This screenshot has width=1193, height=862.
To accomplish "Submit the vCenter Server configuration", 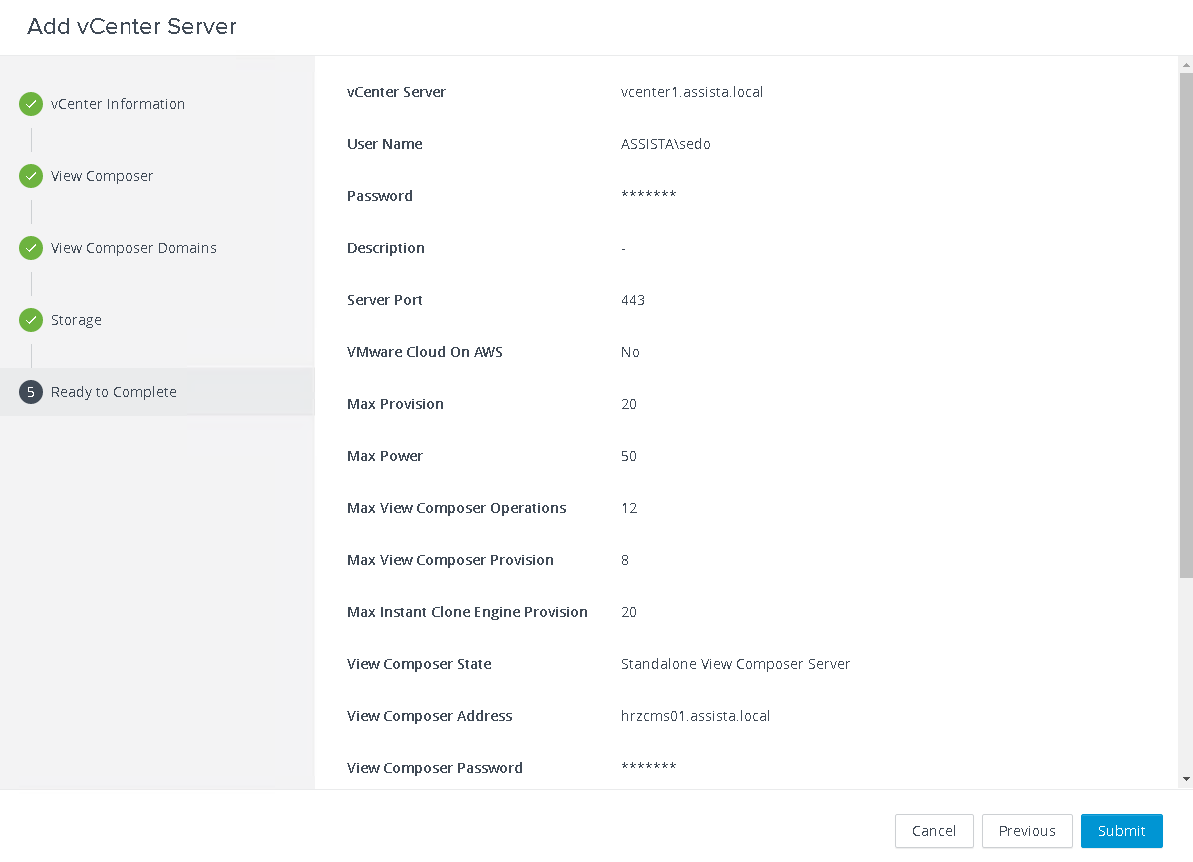I will click(1121, 831).
